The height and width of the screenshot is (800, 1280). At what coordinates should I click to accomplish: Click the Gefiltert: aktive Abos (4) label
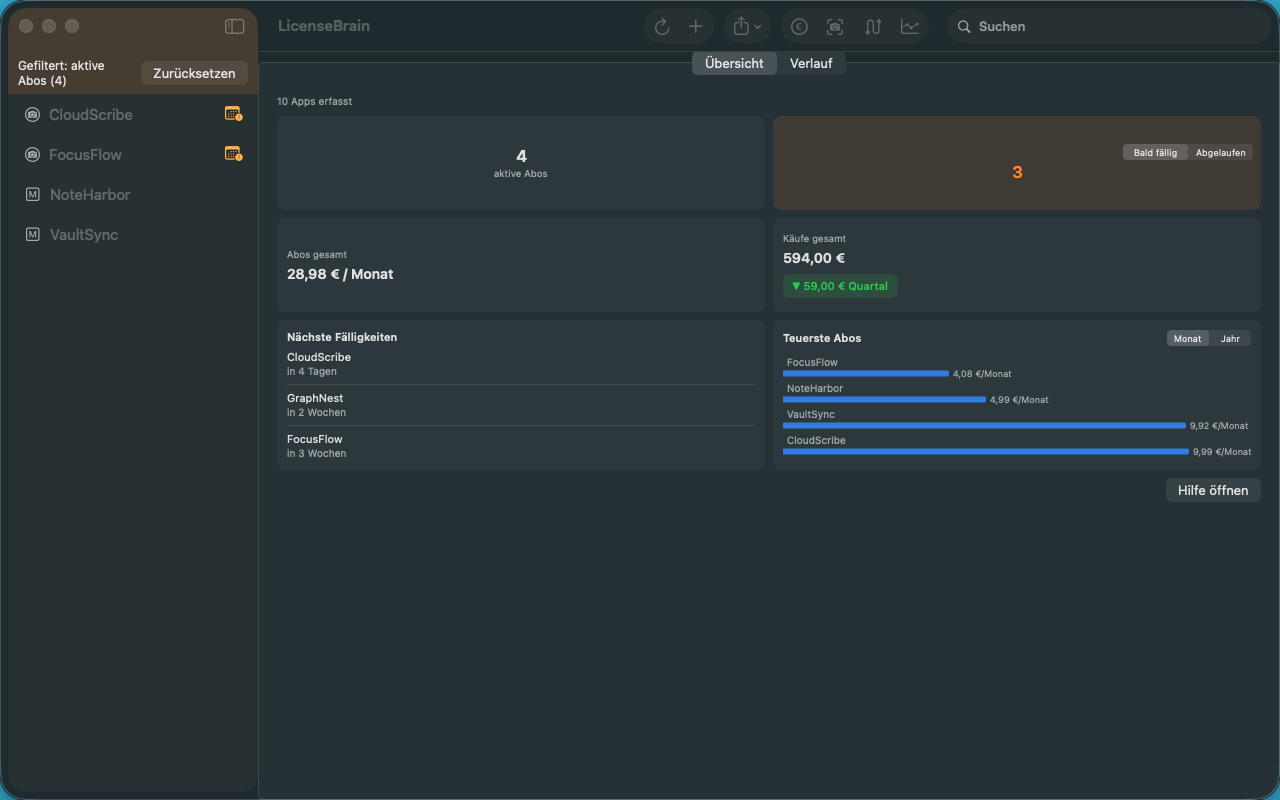[x=61, y=73]
